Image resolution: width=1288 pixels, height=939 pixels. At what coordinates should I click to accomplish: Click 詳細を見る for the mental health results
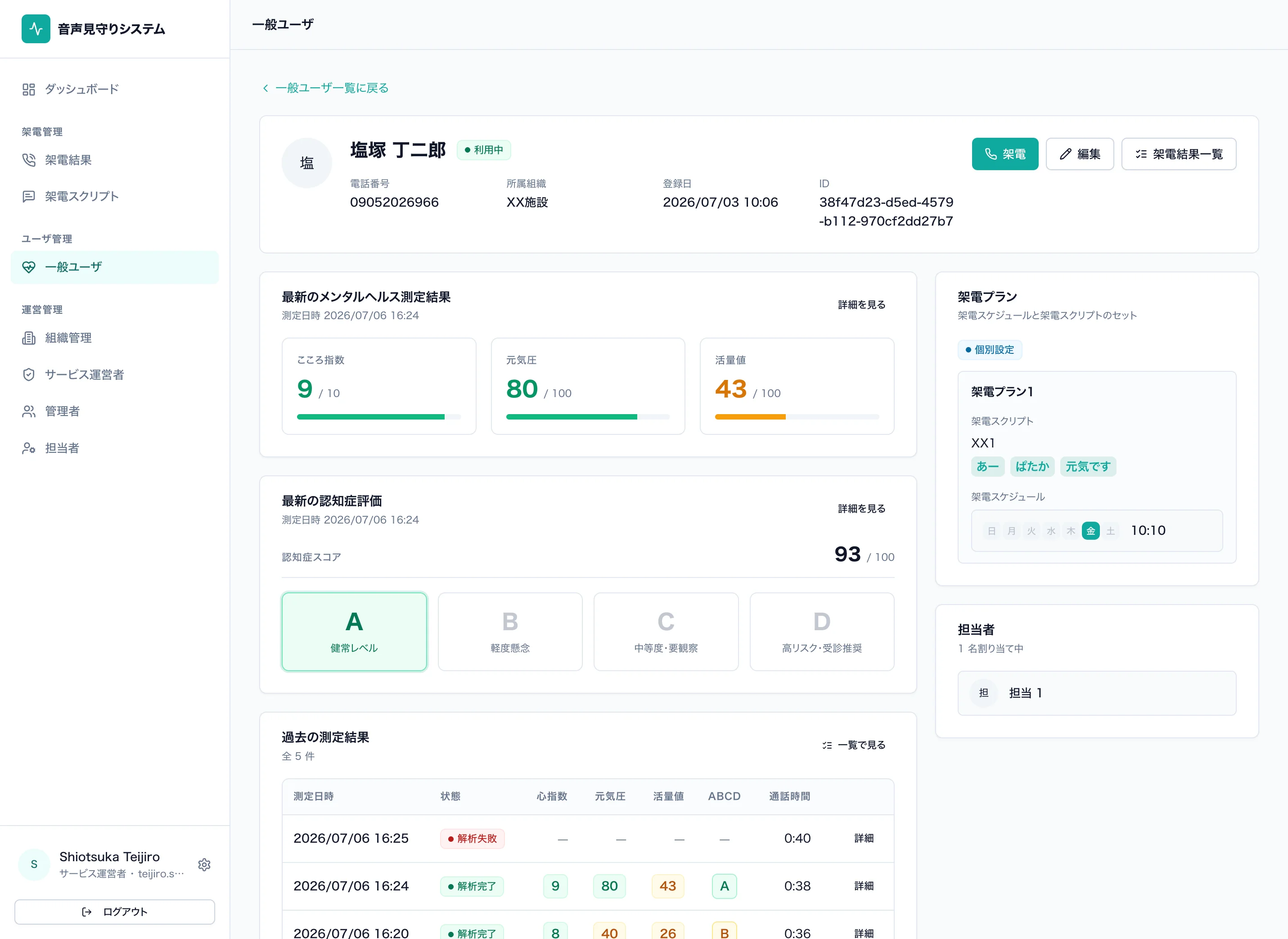click(861, 305)
